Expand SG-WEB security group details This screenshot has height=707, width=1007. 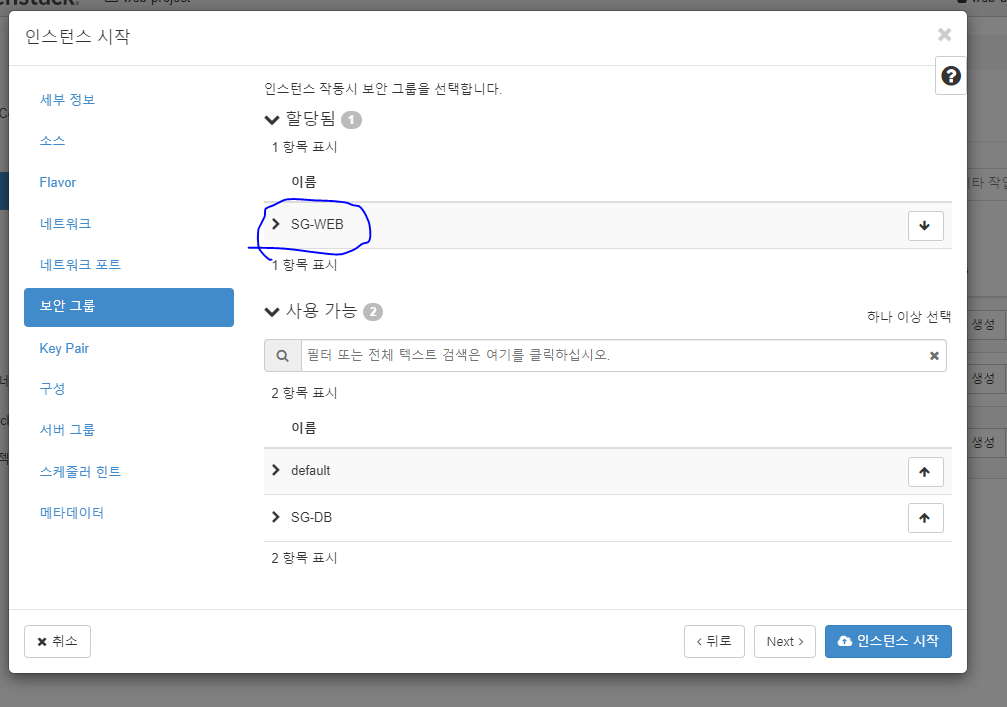point(276,224)
